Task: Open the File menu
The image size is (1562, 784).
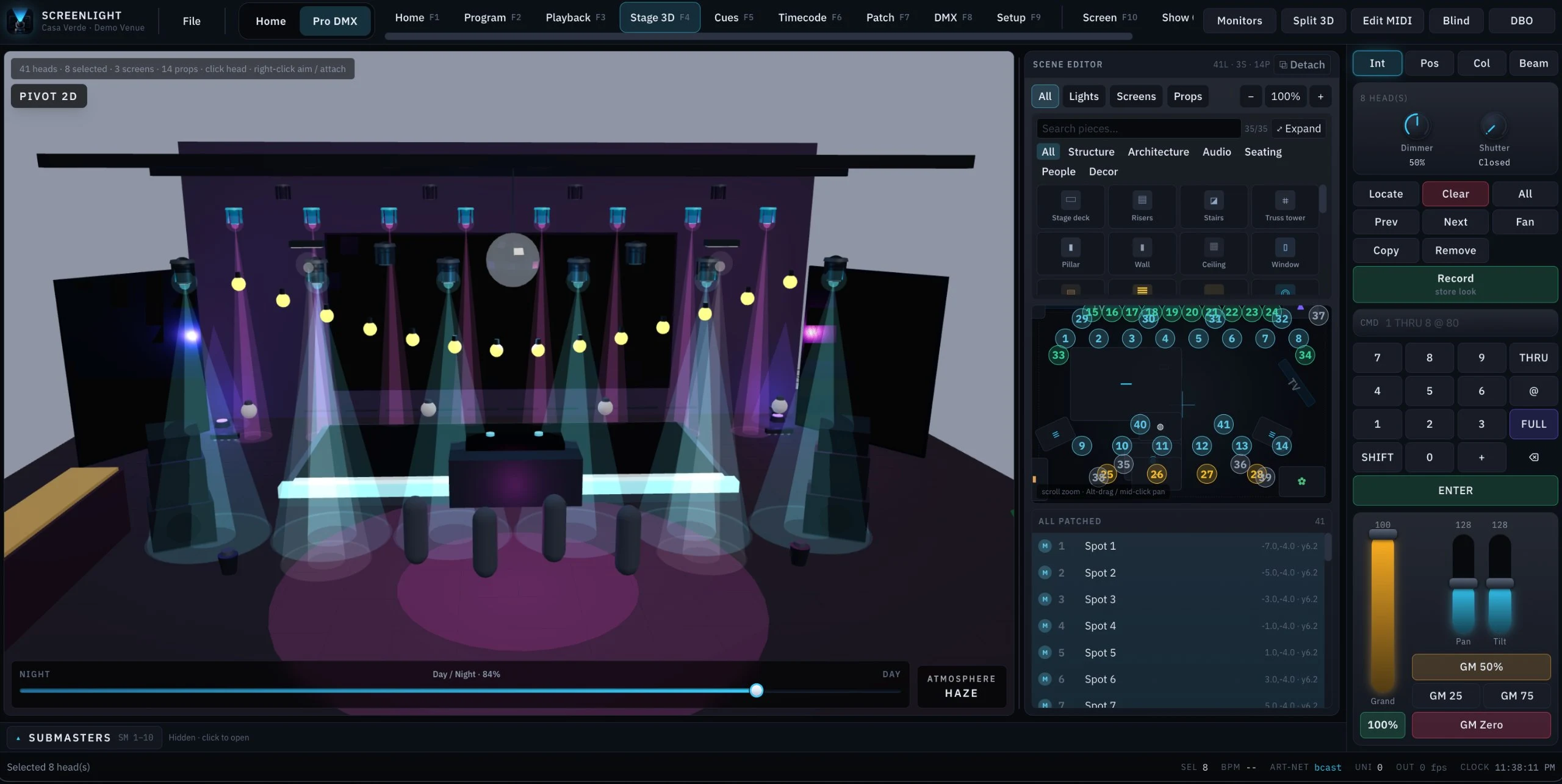Action: [192, 21]
